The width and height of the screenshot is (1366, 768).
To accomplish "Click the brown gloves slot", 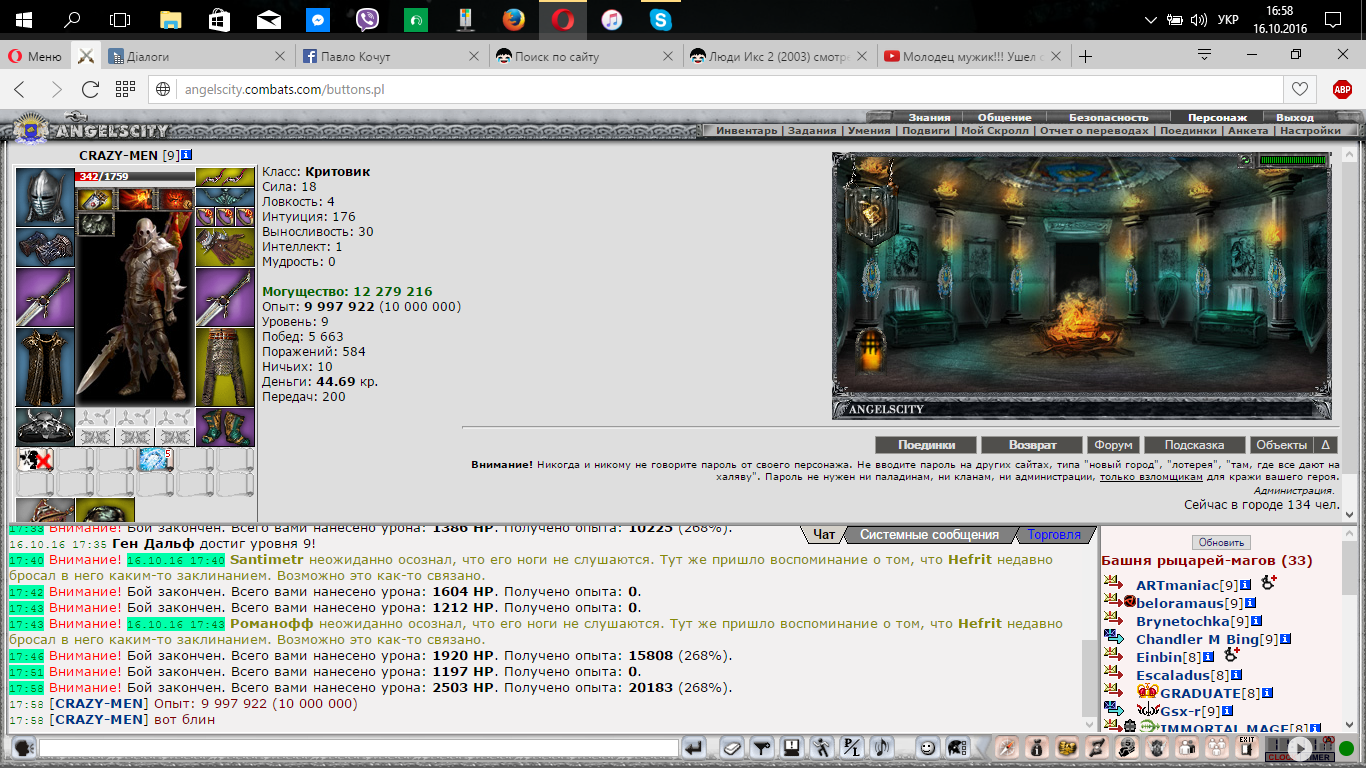I will pyautogui.click(x=225, y=247).
